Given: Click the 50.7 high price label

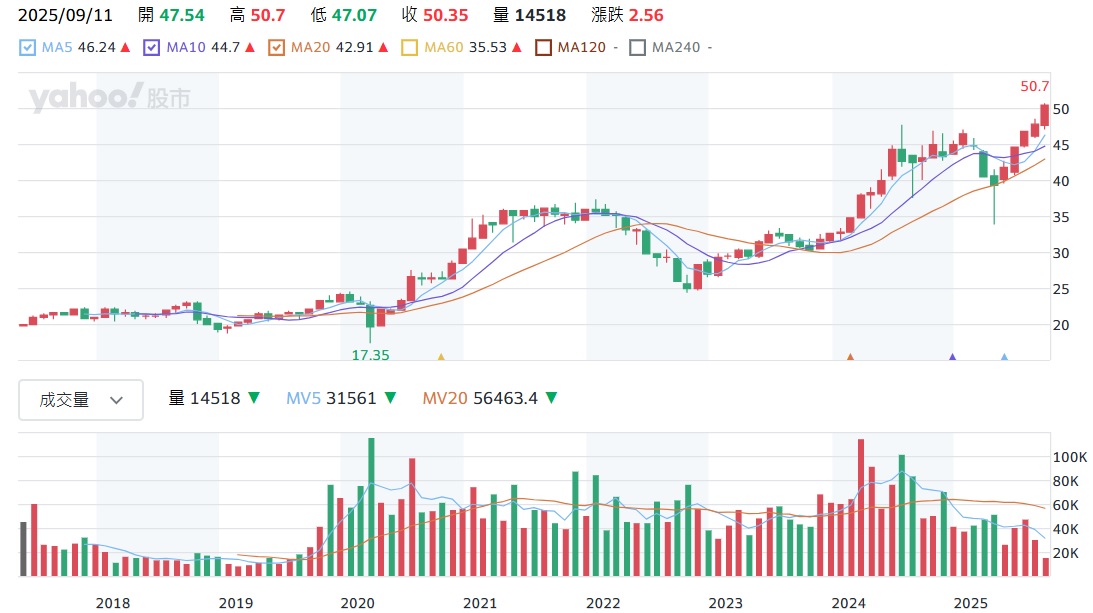Looking at the screenshot, I should pos(1035,87).
